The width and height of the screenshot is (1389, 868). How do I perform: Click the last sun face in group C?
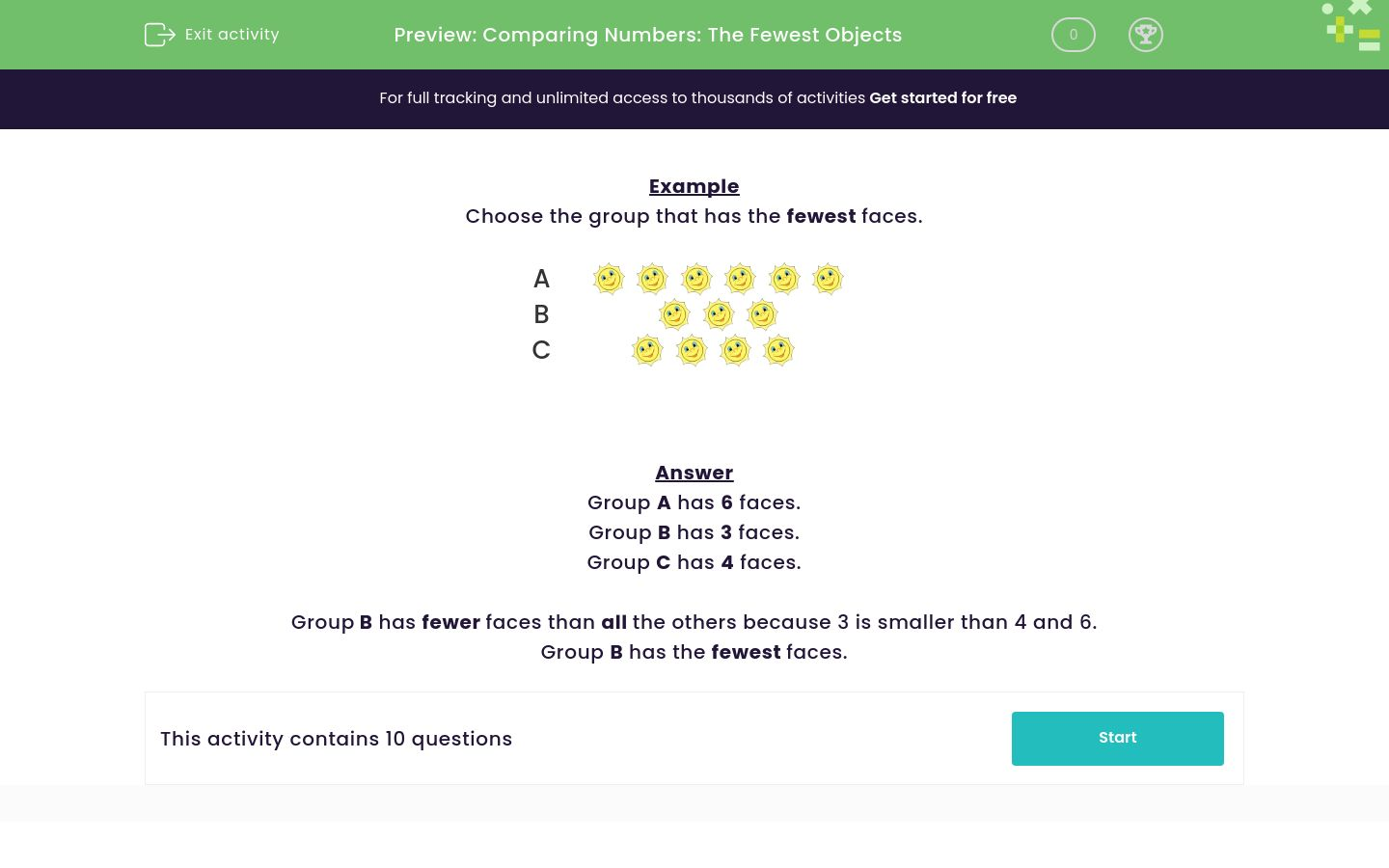tap(778, 350)
